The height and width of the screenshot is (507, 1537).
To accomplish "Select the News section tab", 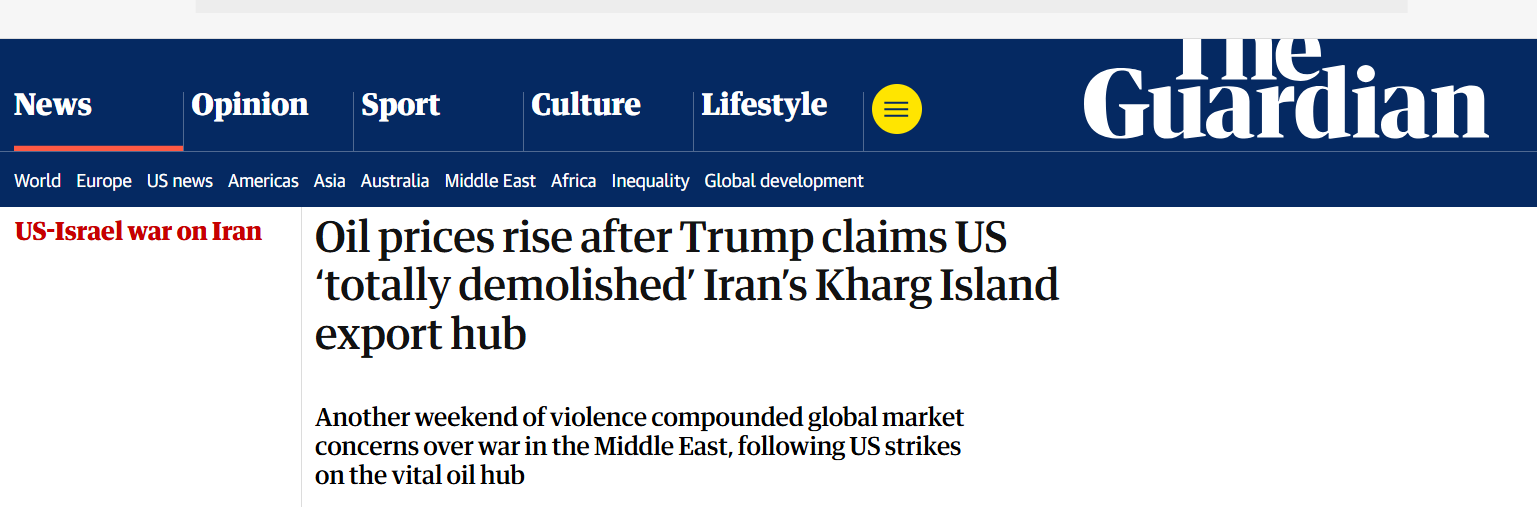I will coord(53,105).
